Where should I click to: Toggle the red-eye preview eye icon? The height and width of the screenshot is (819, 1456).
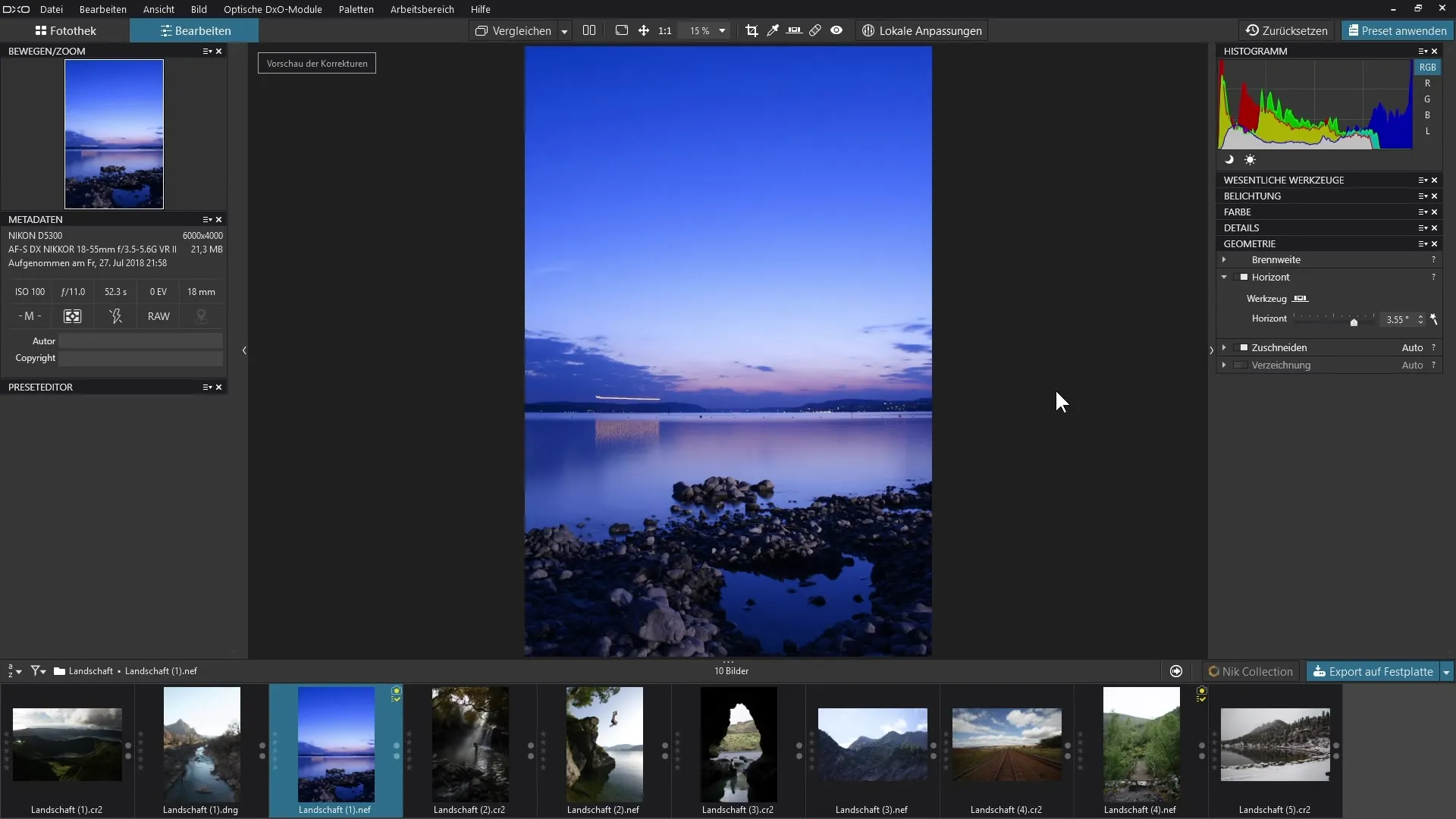[x=836, y=30]
